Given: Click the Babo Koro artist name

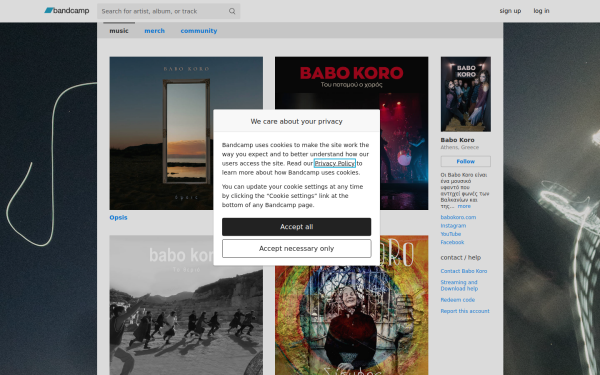Looking at the screenshot, I should click(x=457, y=140).
